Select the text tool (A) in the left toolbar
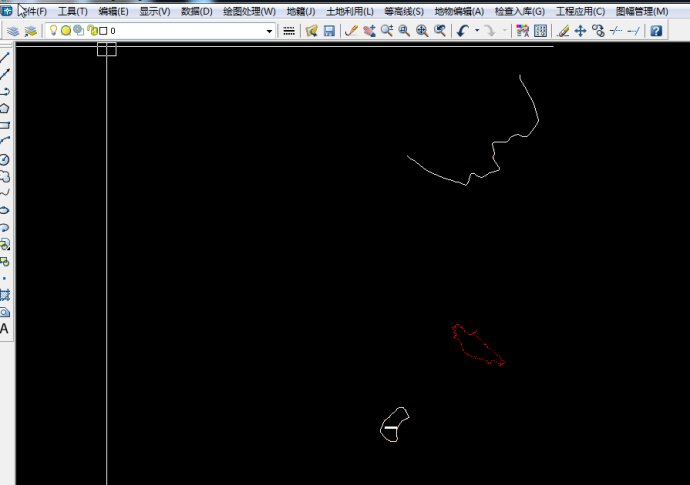This screenshot has width=690, height=485. pos(5,328)
